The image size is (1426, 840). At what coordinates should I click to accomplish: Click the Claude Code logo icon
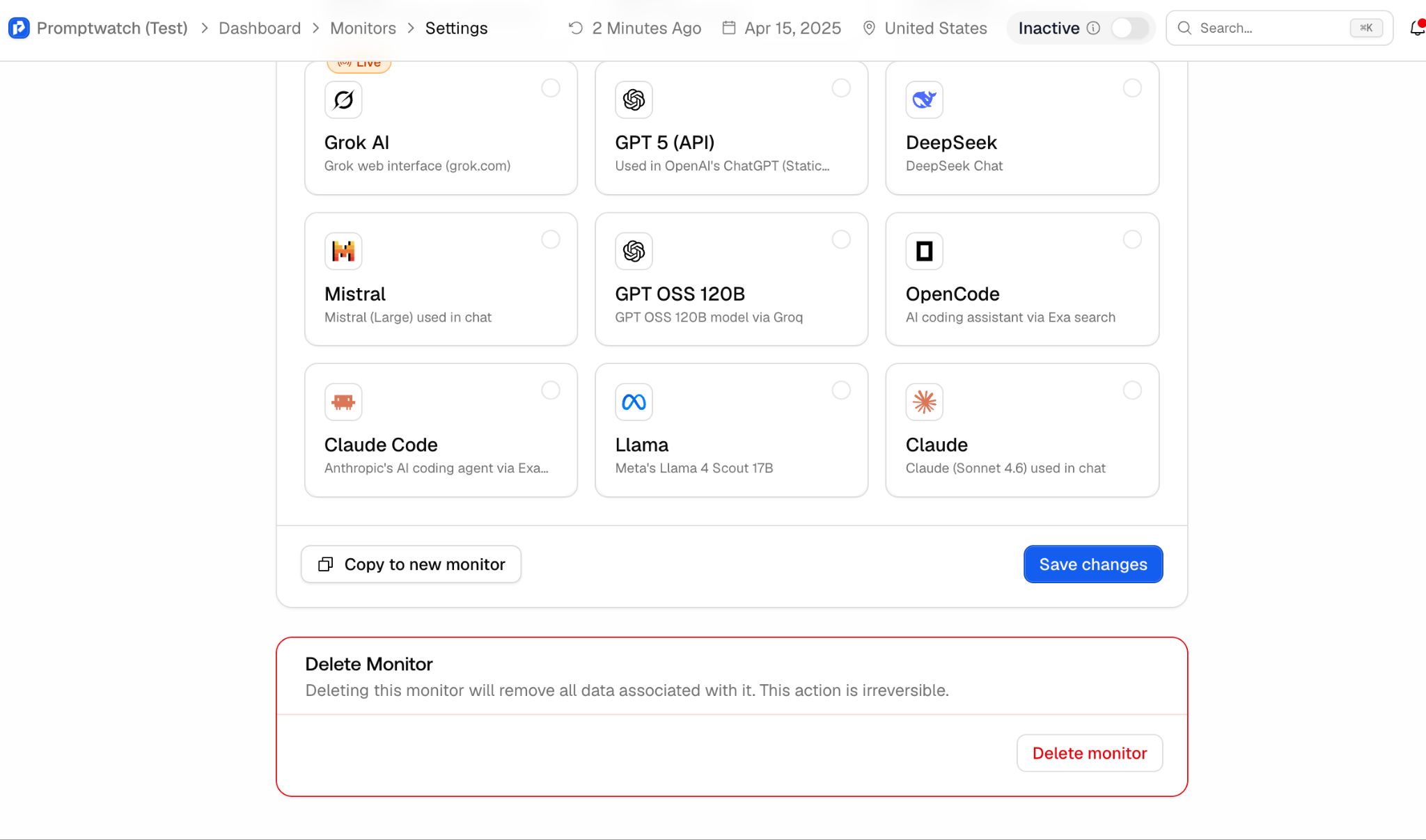[343, 402]
